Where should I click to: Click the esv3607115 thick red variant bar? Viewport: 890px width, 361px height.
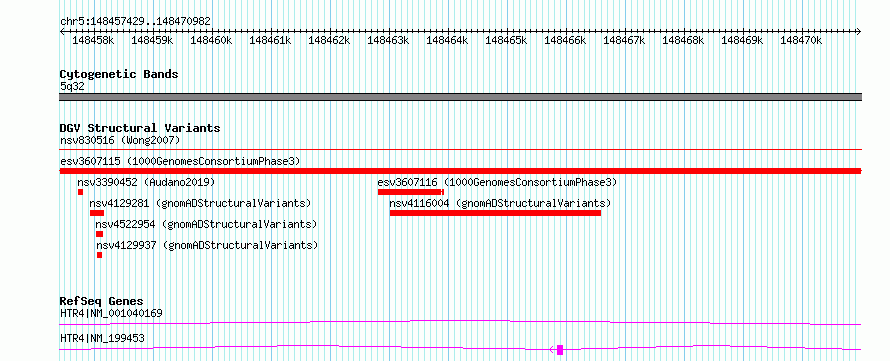(x=460, y=171)
